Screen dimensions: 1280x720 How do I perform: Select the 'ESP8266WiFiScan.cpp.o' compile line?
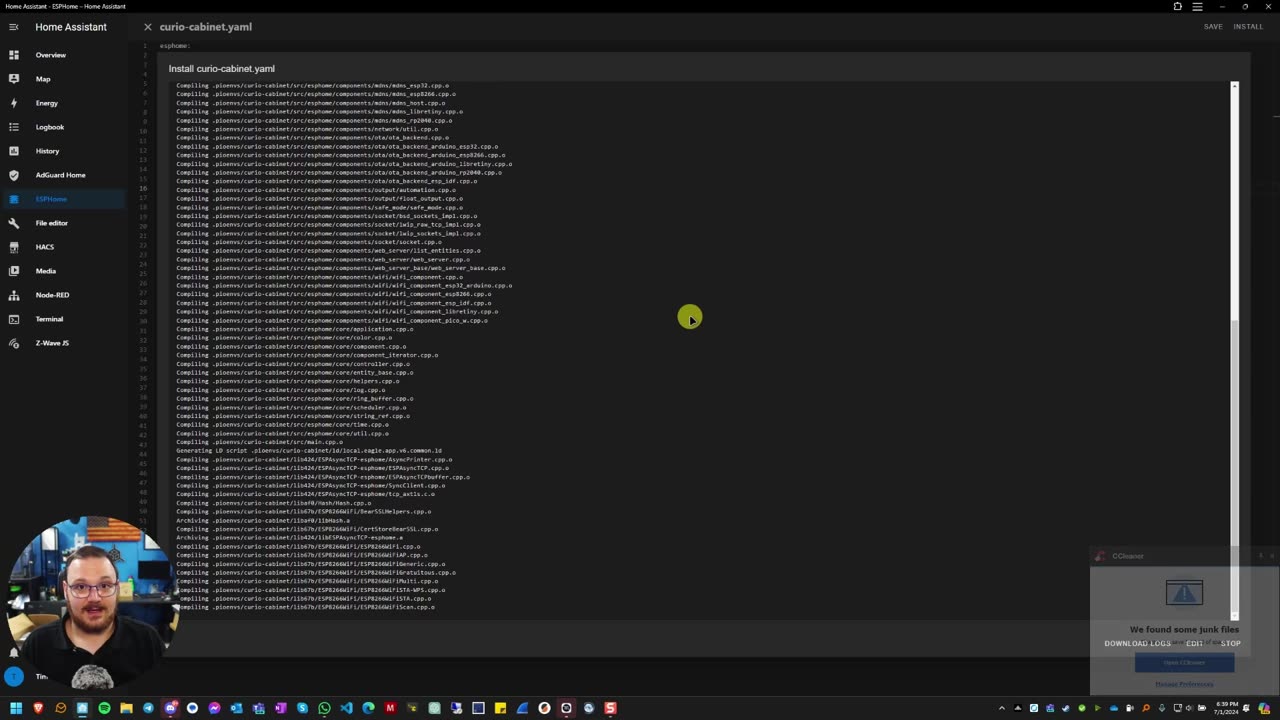pyautogui.click(x=306, y=607)
